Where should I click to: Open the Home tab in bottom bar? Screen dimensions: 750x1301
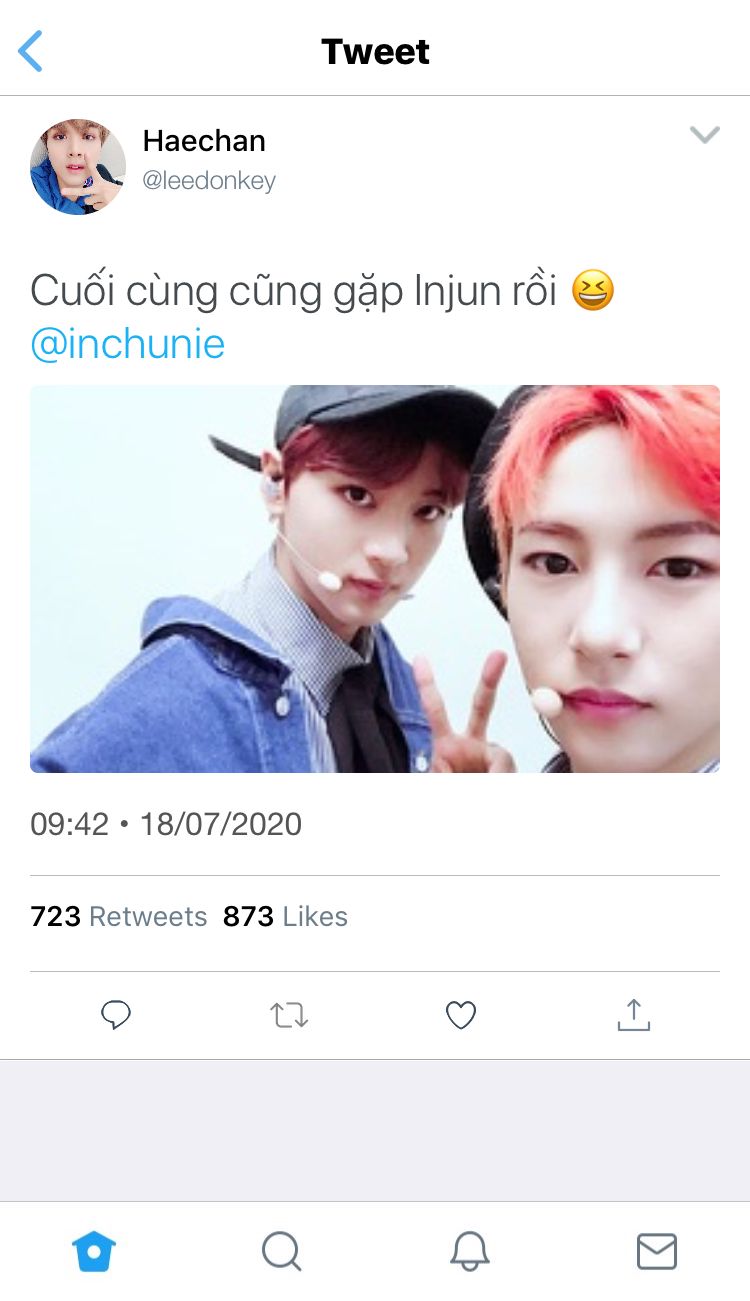pos(94,1251)
